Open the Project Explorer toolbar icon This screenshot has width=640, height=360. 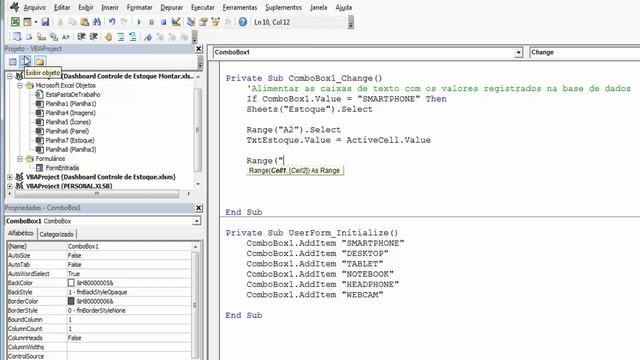pyautogui.click(x=191, y=22)
